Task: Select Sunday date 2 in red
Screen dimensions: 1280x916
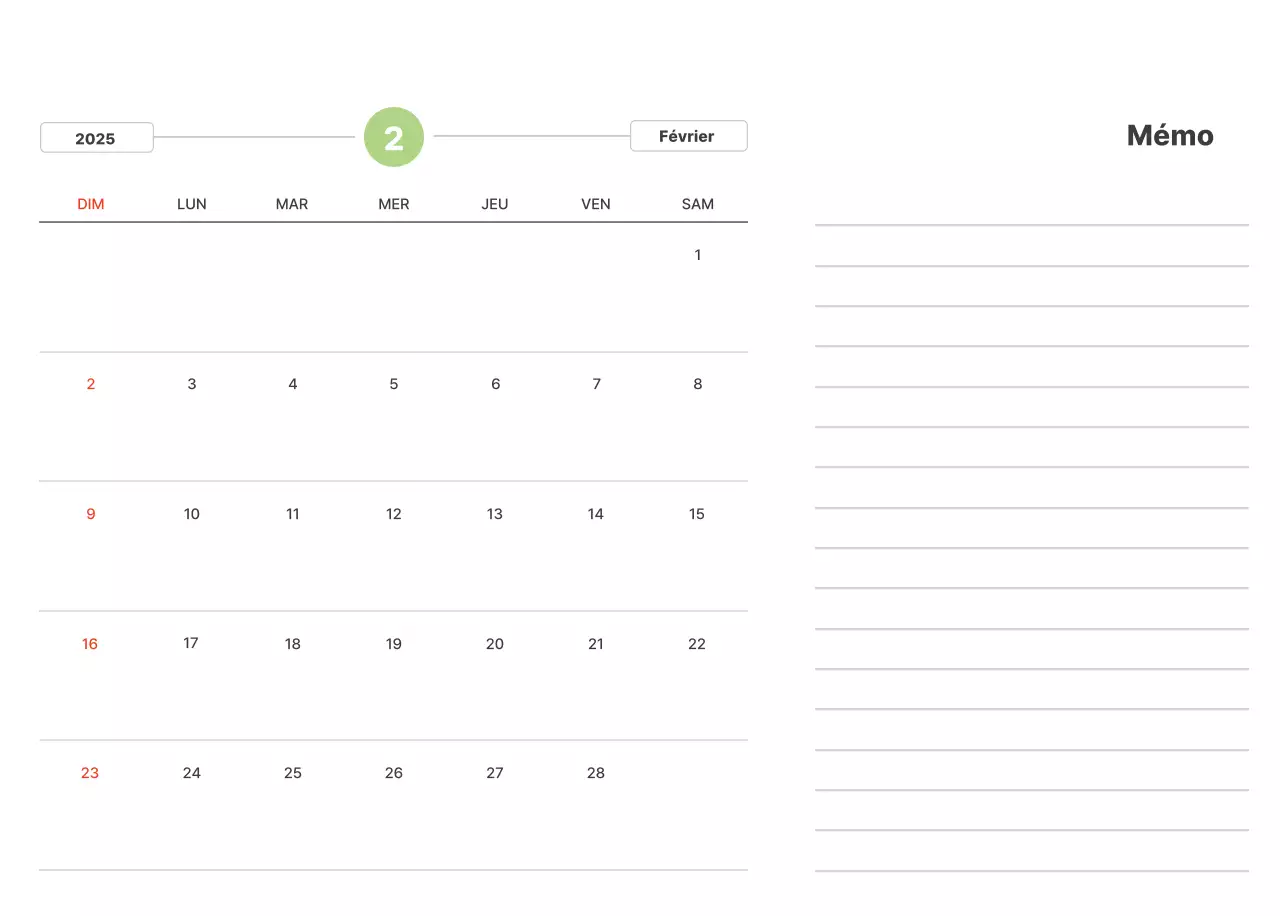Action: click(91, 384)
